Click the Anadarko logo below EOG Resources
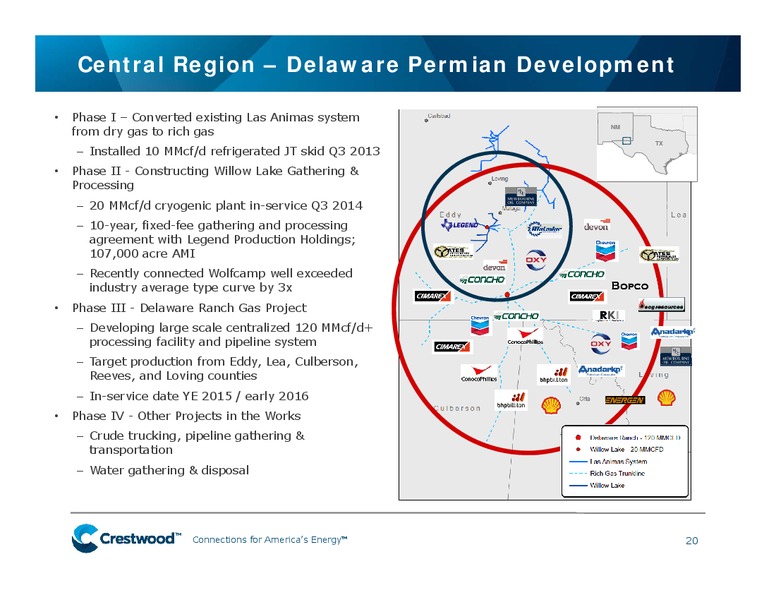The width and height of the screenshot is (776, 600). click(x=673, y=332)
